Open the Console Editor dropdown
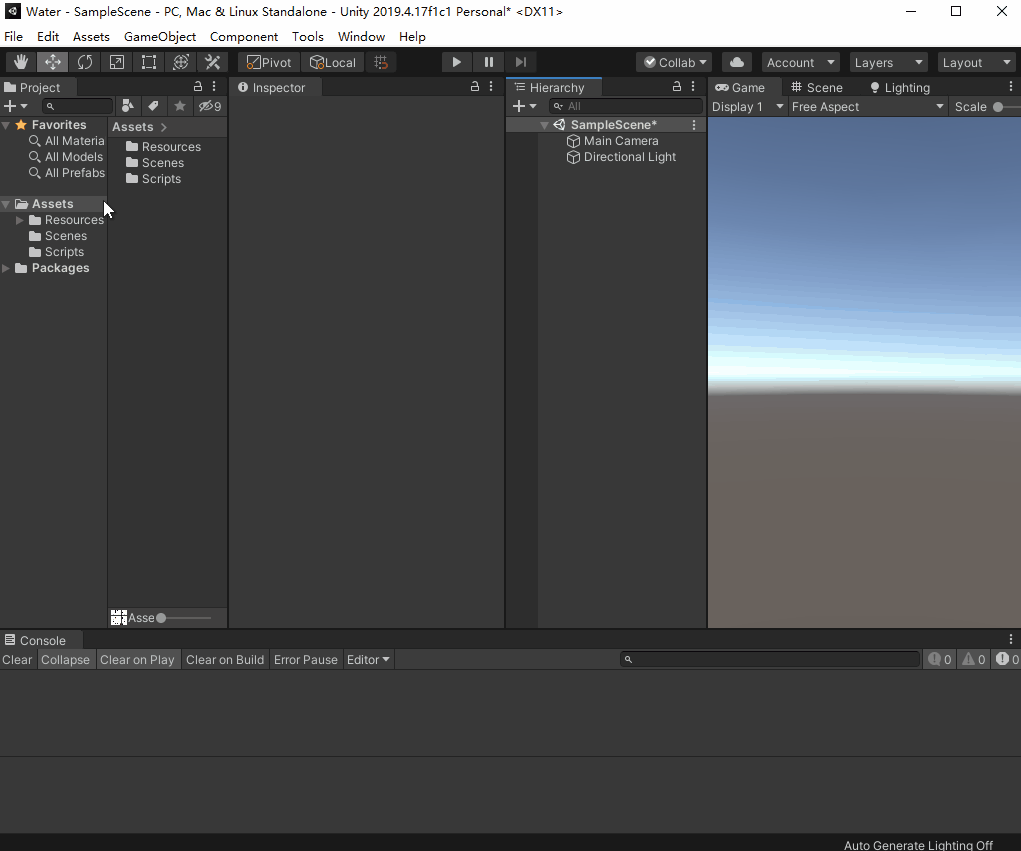 [x=368, y=660]
